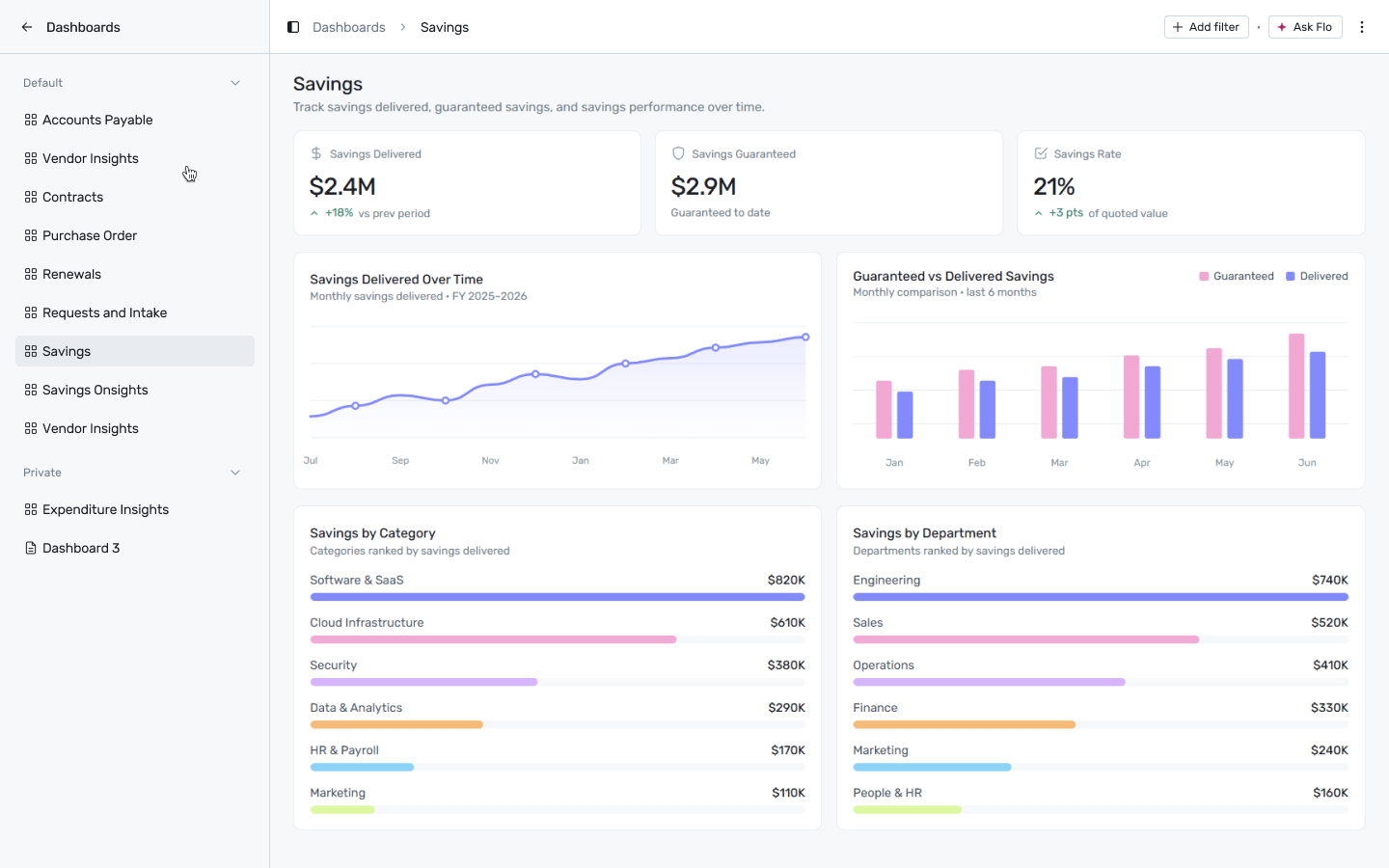
Task: Click the breadcrumb chevron separator
Action: [x=403, y=27]
